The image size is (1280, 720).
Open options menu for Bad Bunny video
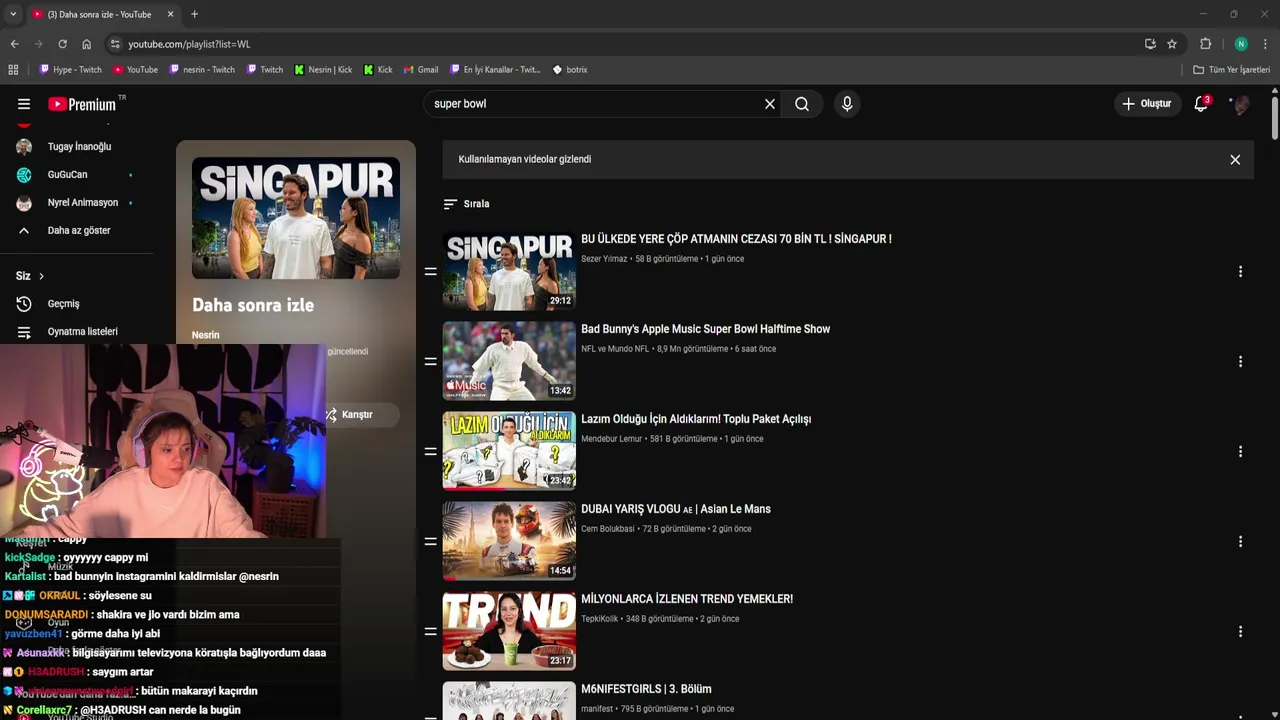1240,362
